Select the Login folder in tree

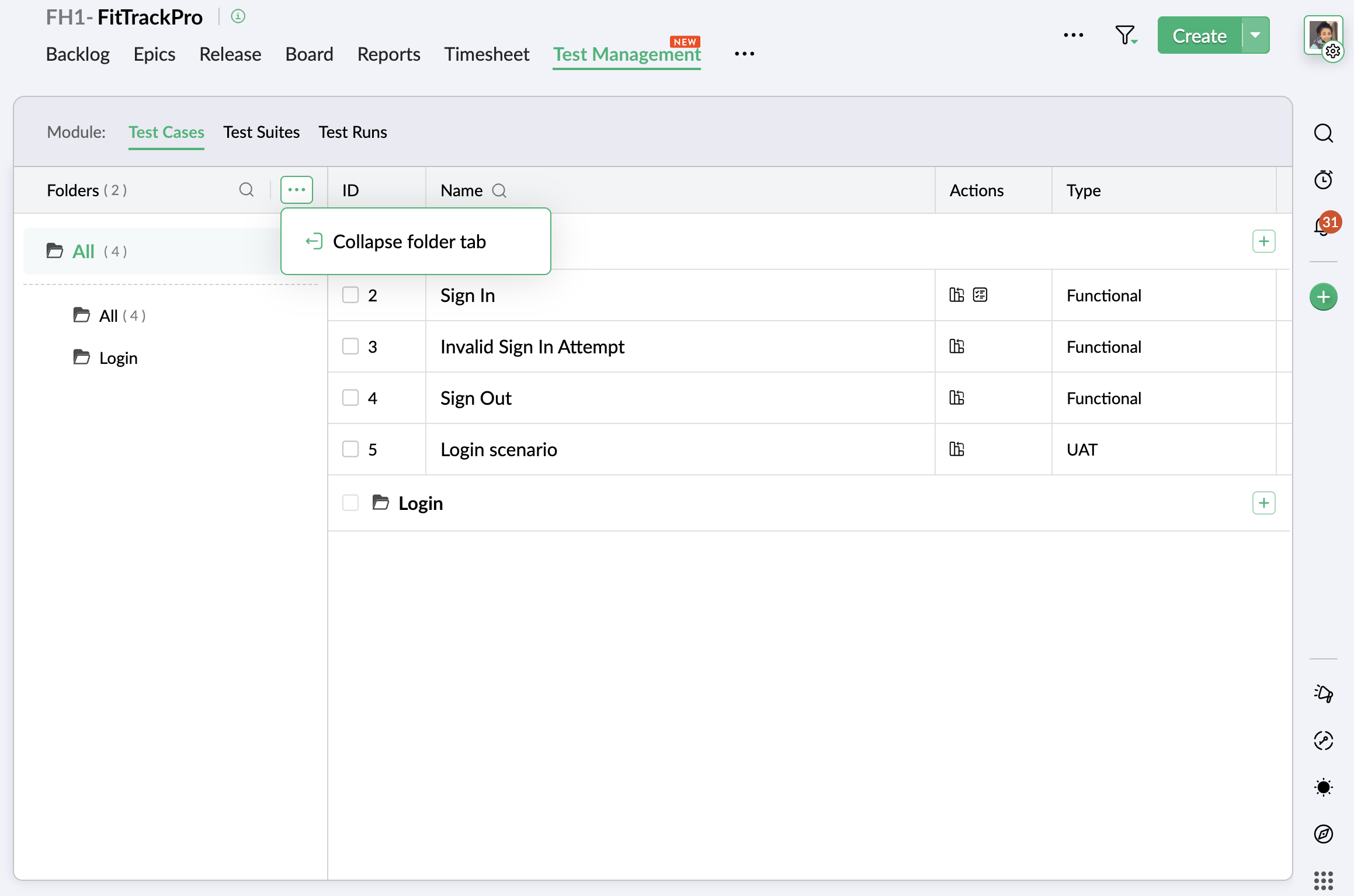pos(118,357)
